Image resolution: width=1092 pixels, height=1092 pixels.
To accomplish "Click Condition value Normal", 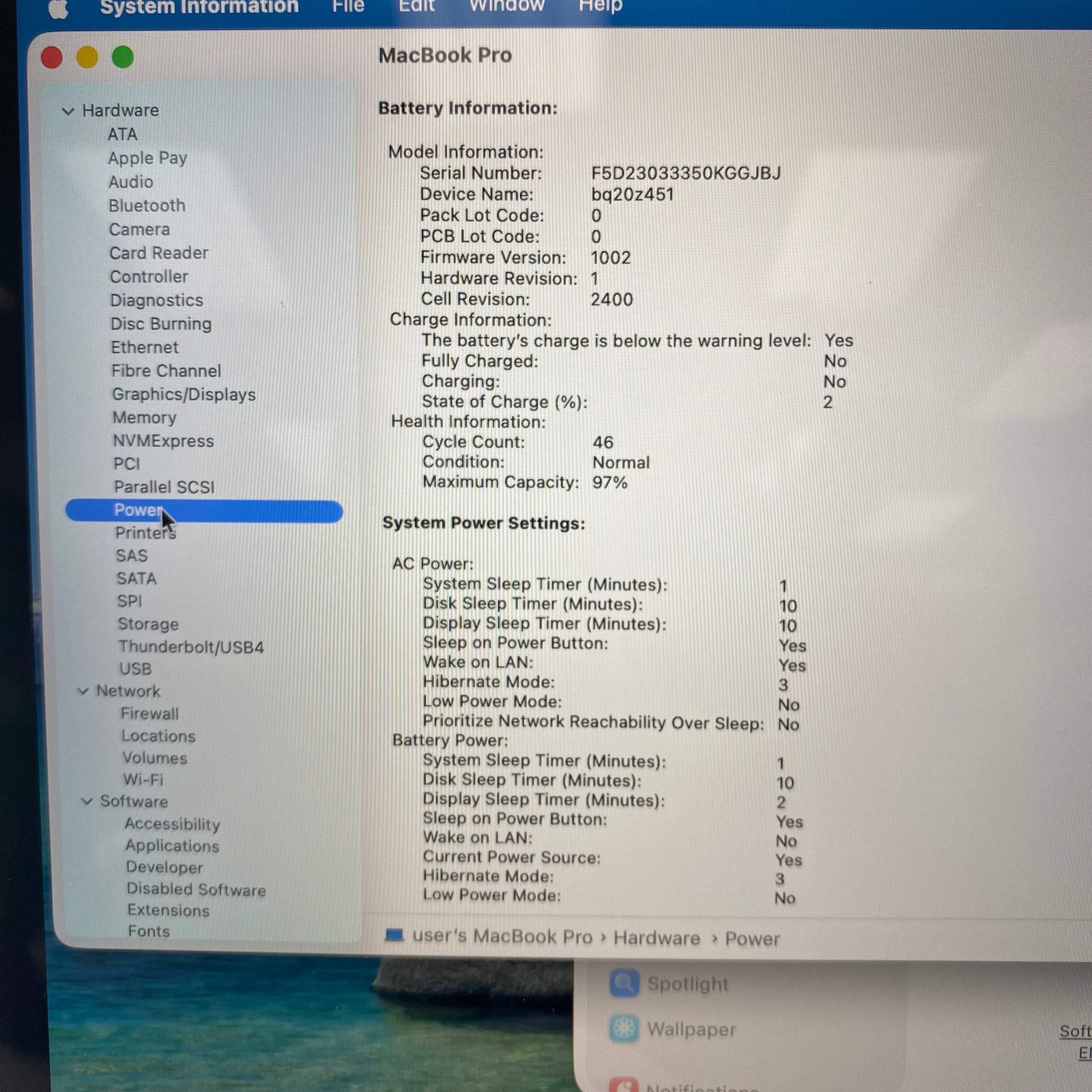I will coord(620,463).
